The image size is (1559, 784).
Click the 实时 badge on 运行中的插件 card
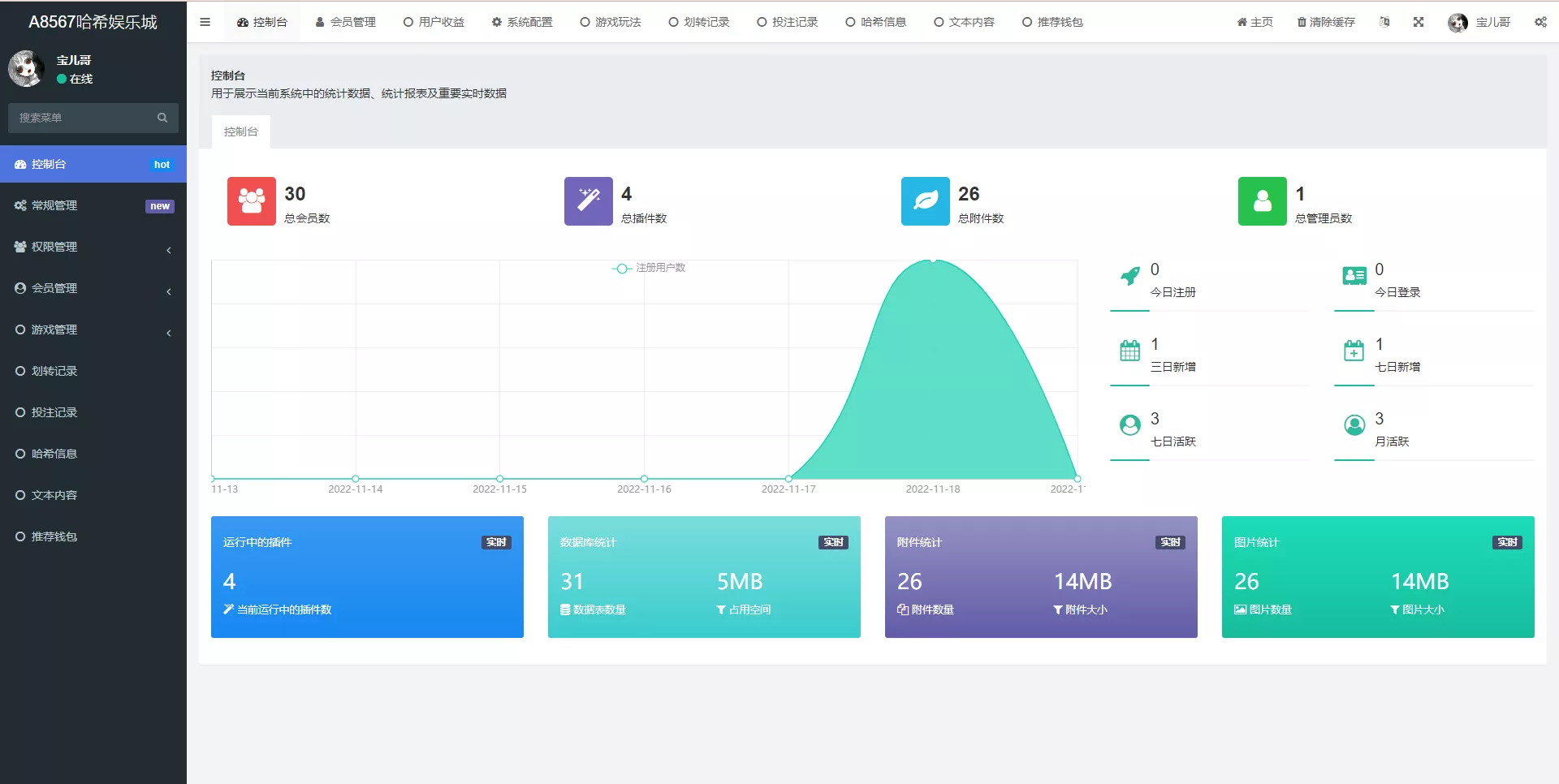pyautogui.click(x=496, y=542)
